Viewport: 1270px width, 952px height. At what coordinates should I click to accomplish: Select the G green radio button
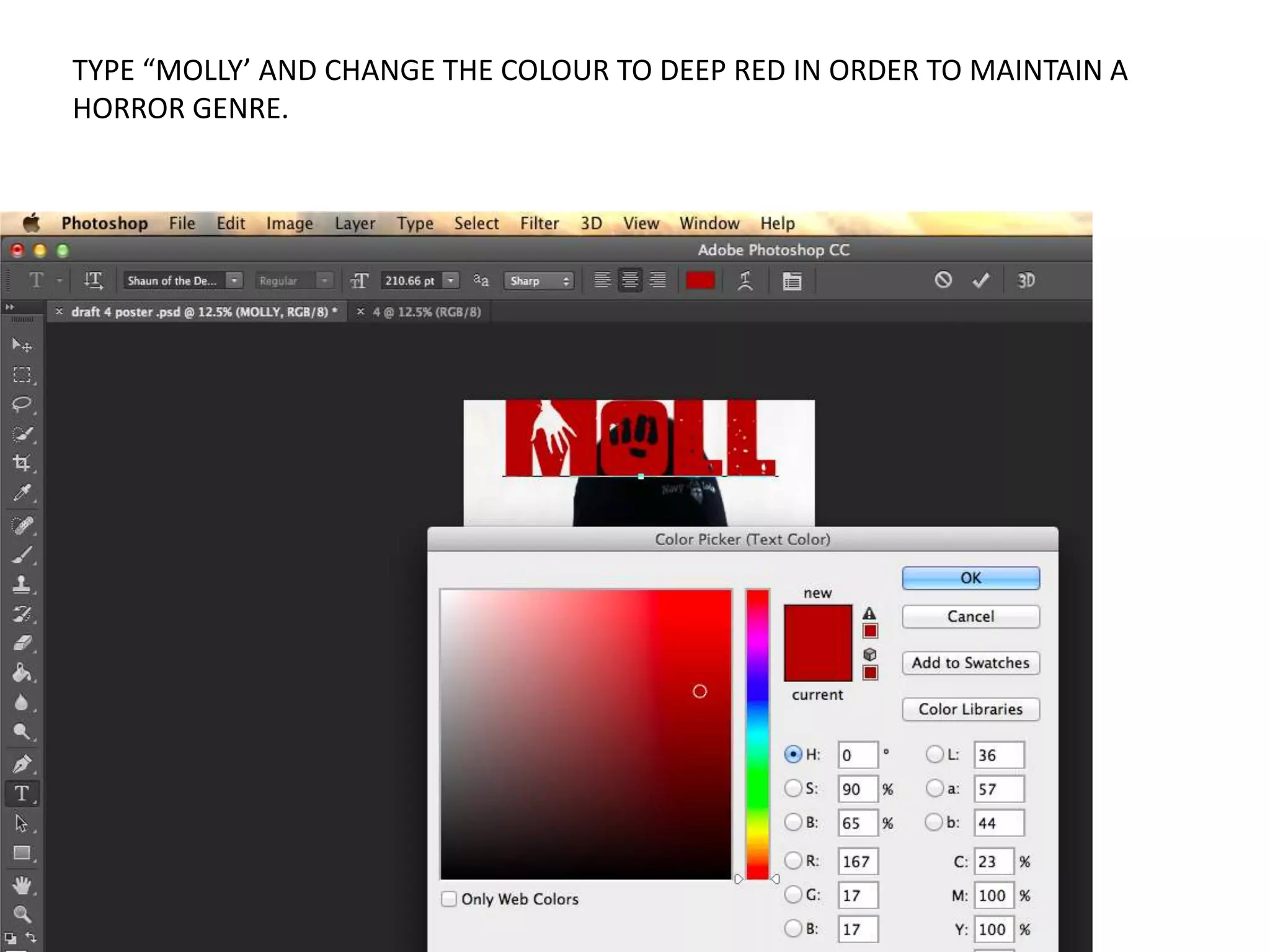793,894
